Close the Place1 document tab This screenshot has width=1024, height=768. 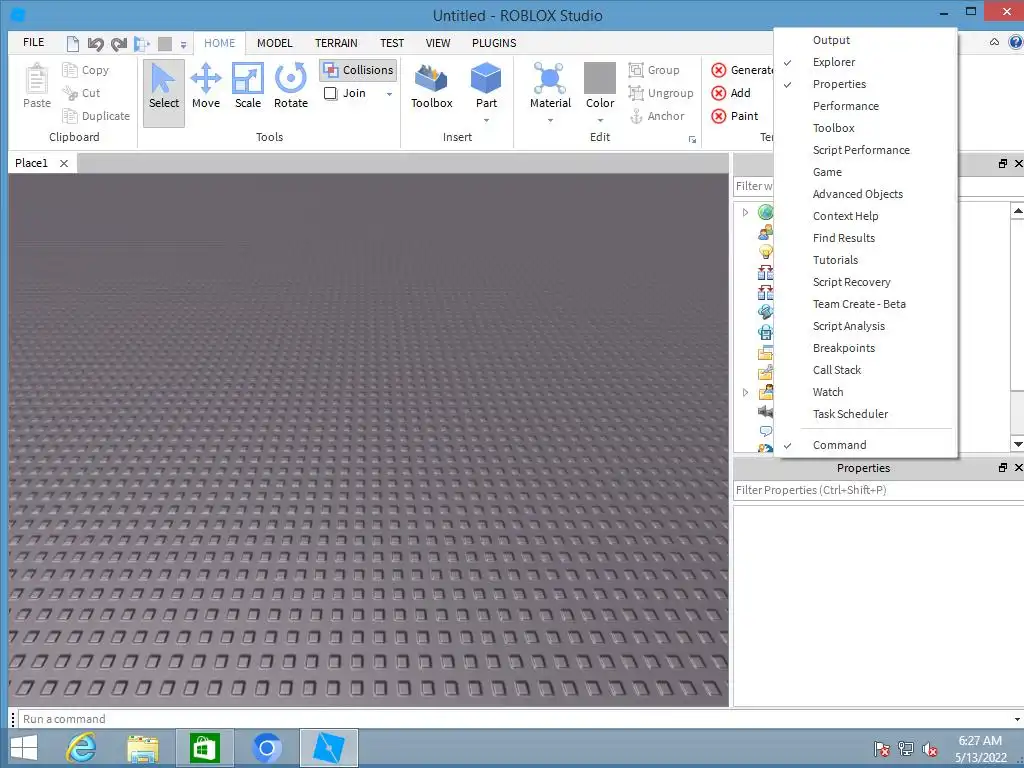[64, 163]
